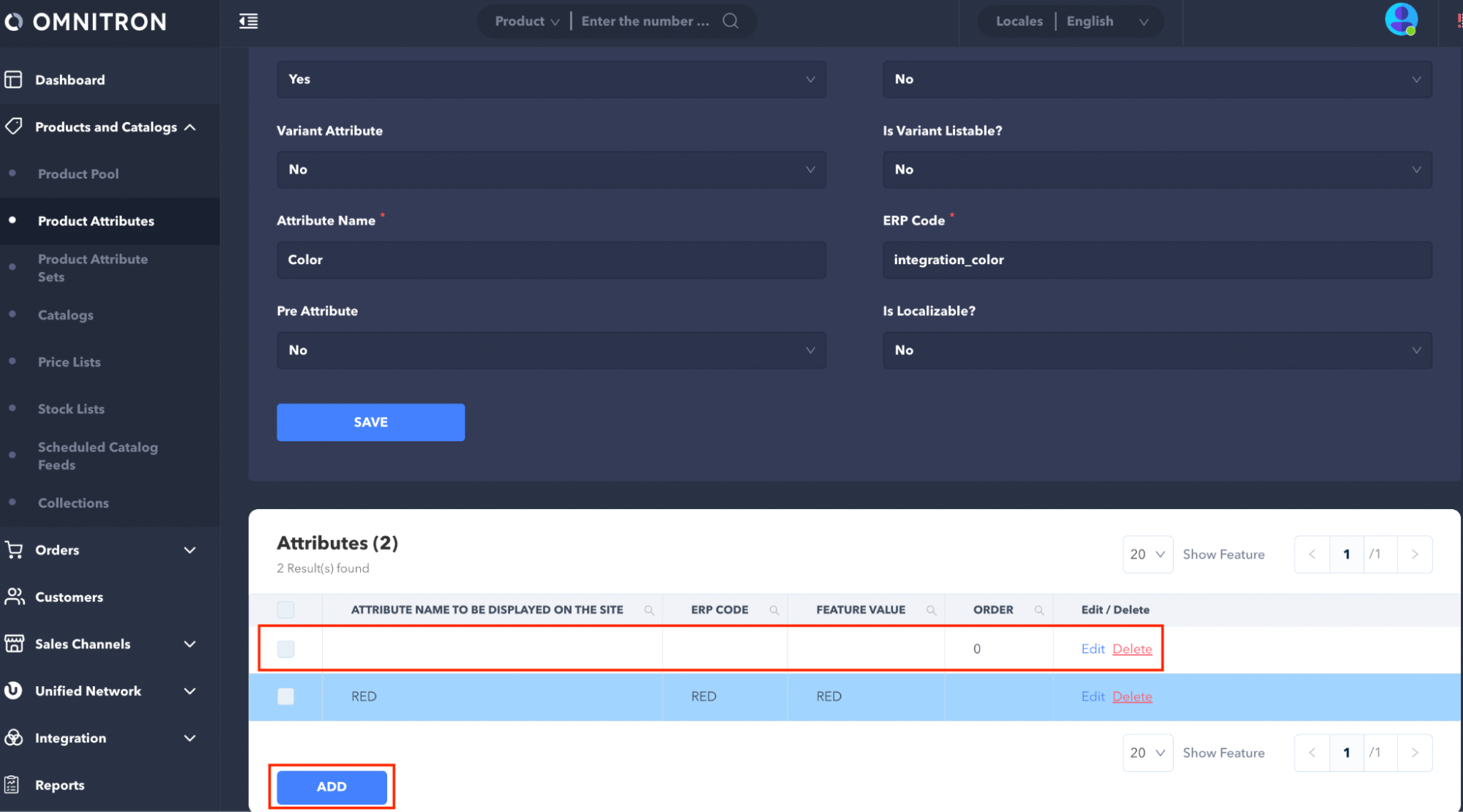Check the checkbox in the RED row
1463x812 pixels.
tap(285, 696)
